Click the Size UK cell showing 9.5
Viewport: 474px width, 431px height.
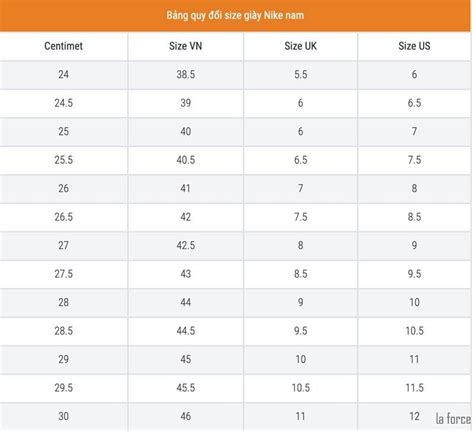301,331
